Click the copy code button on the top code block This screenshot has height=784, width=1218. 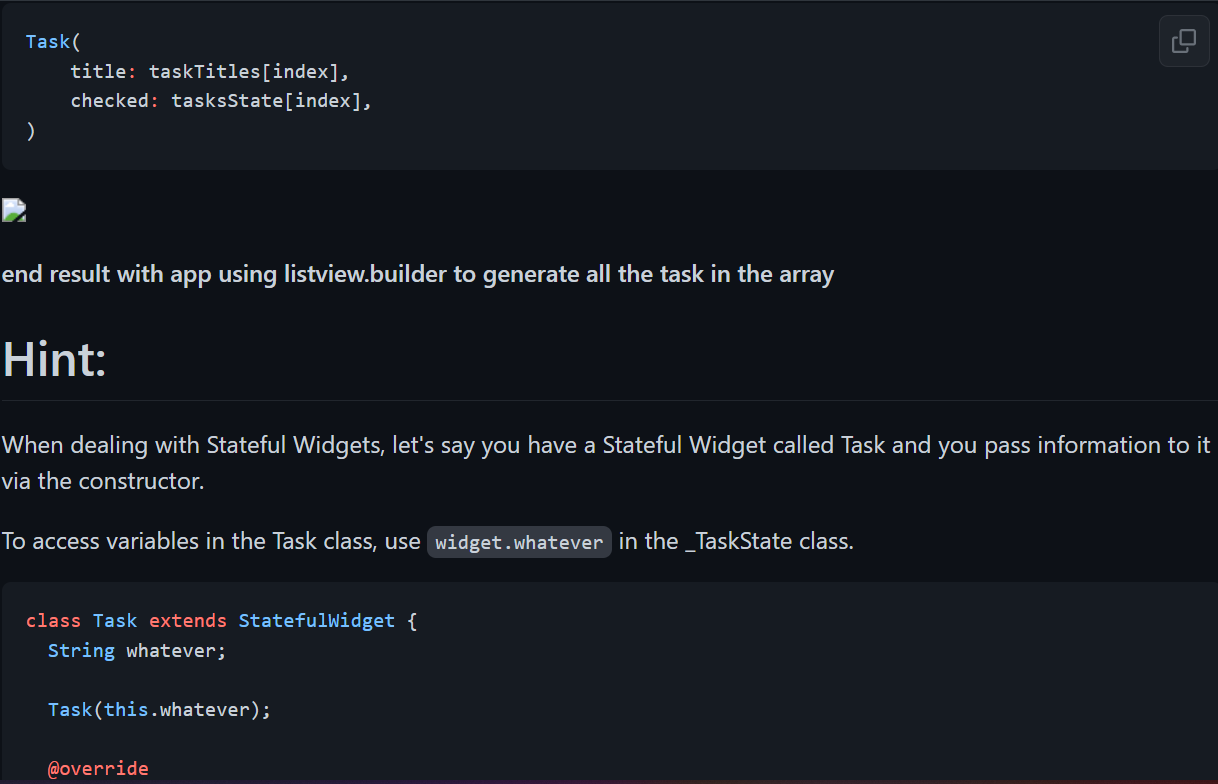[x=1184, y=40]
